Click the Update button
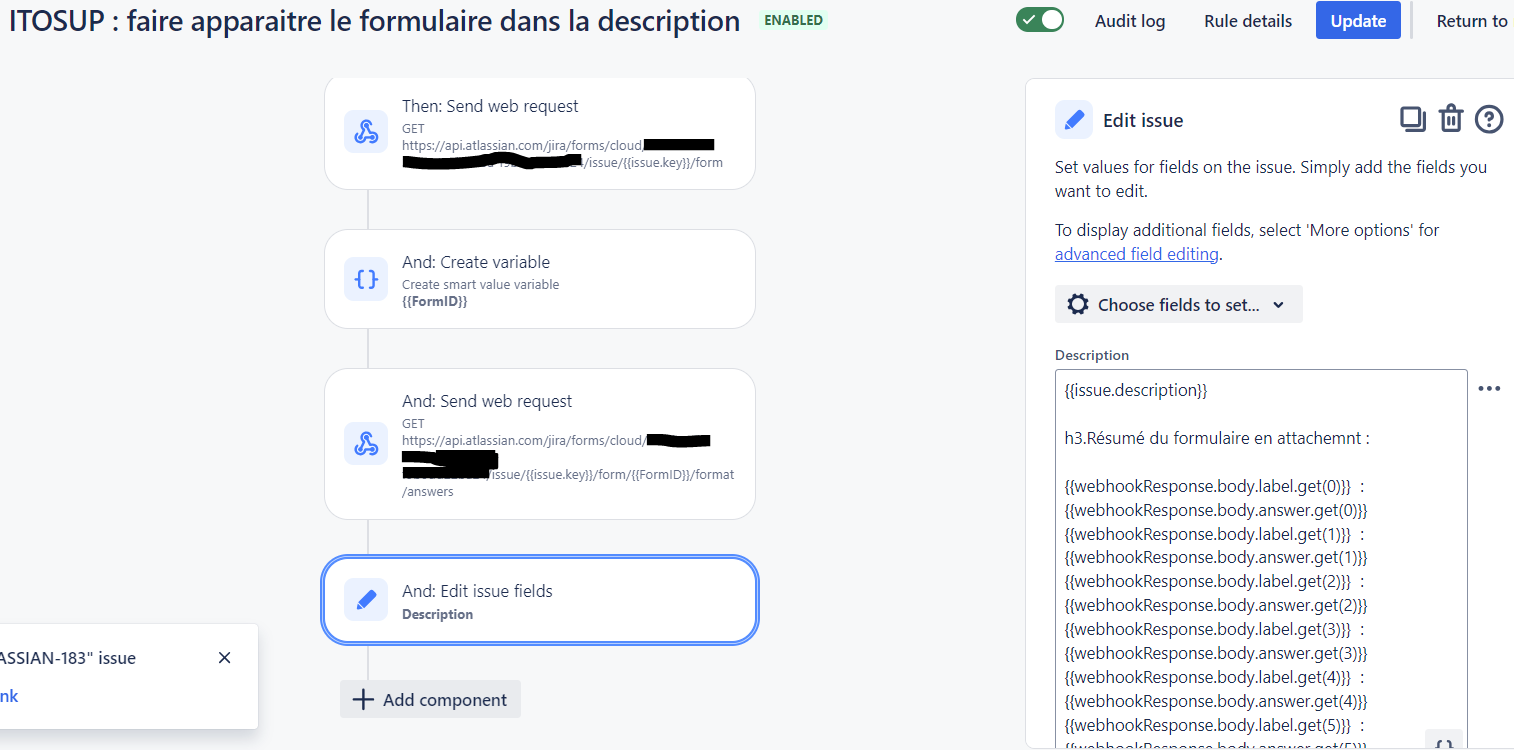This screenshot has width=1514, height=750. (x=1358, y=21)
